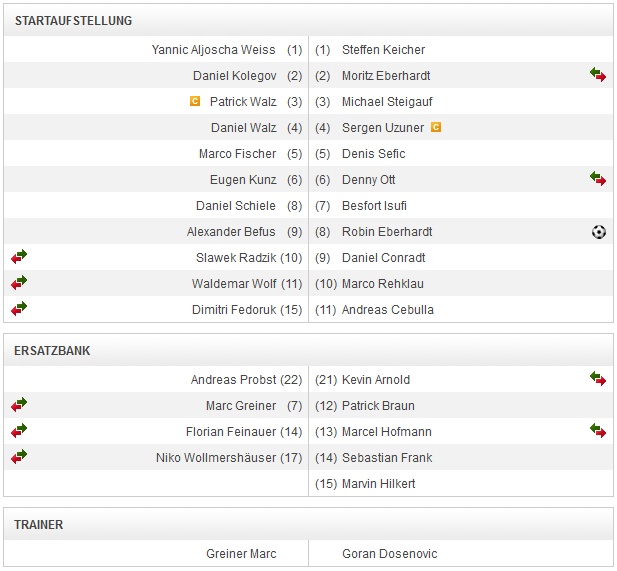Click the Startaufstellung section header
Image resolution: width=617 pixels, height=571 pixels.
coord(73,20)
